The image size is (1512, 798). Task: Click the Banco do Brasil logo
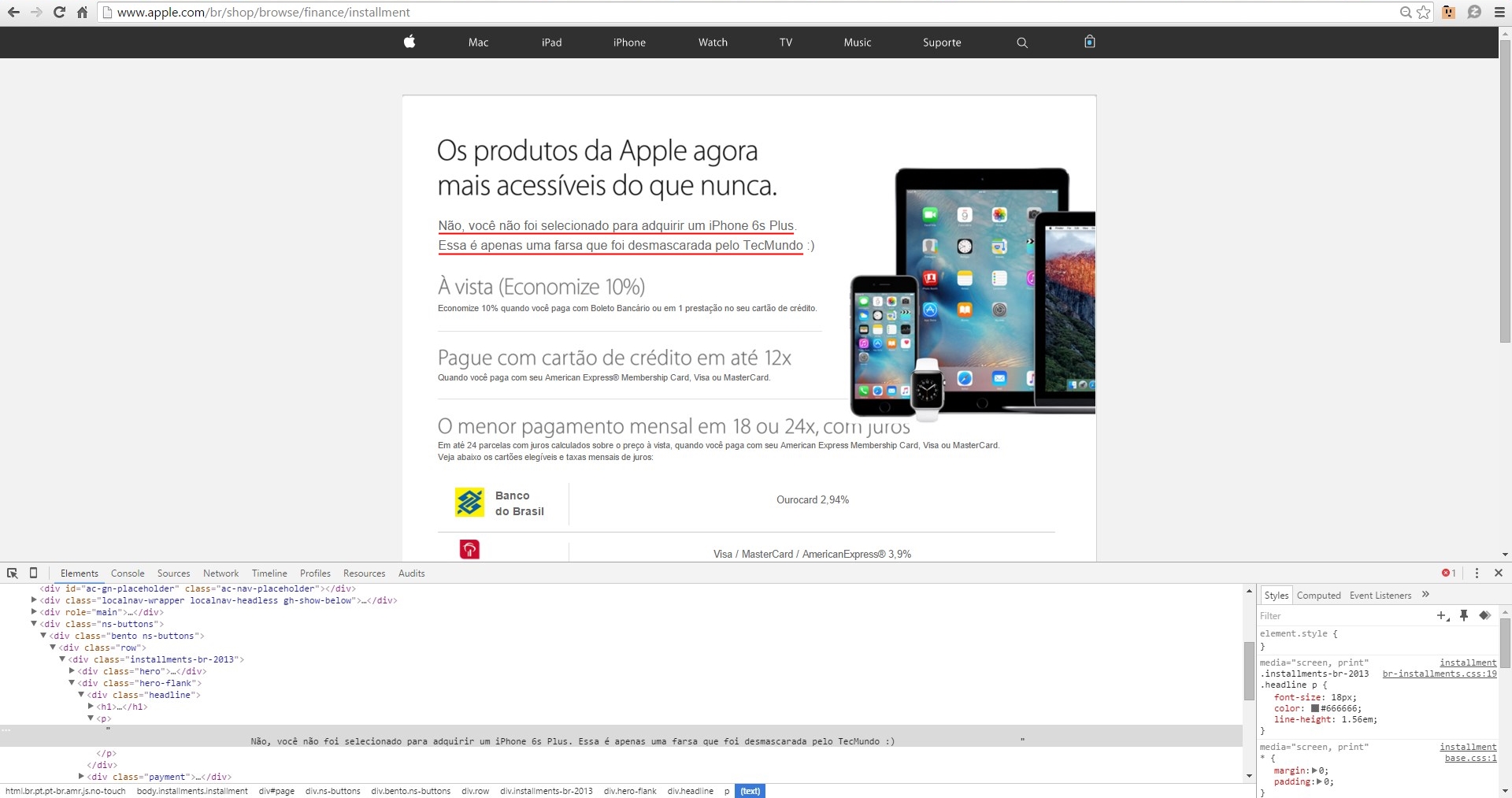point(470,502)
